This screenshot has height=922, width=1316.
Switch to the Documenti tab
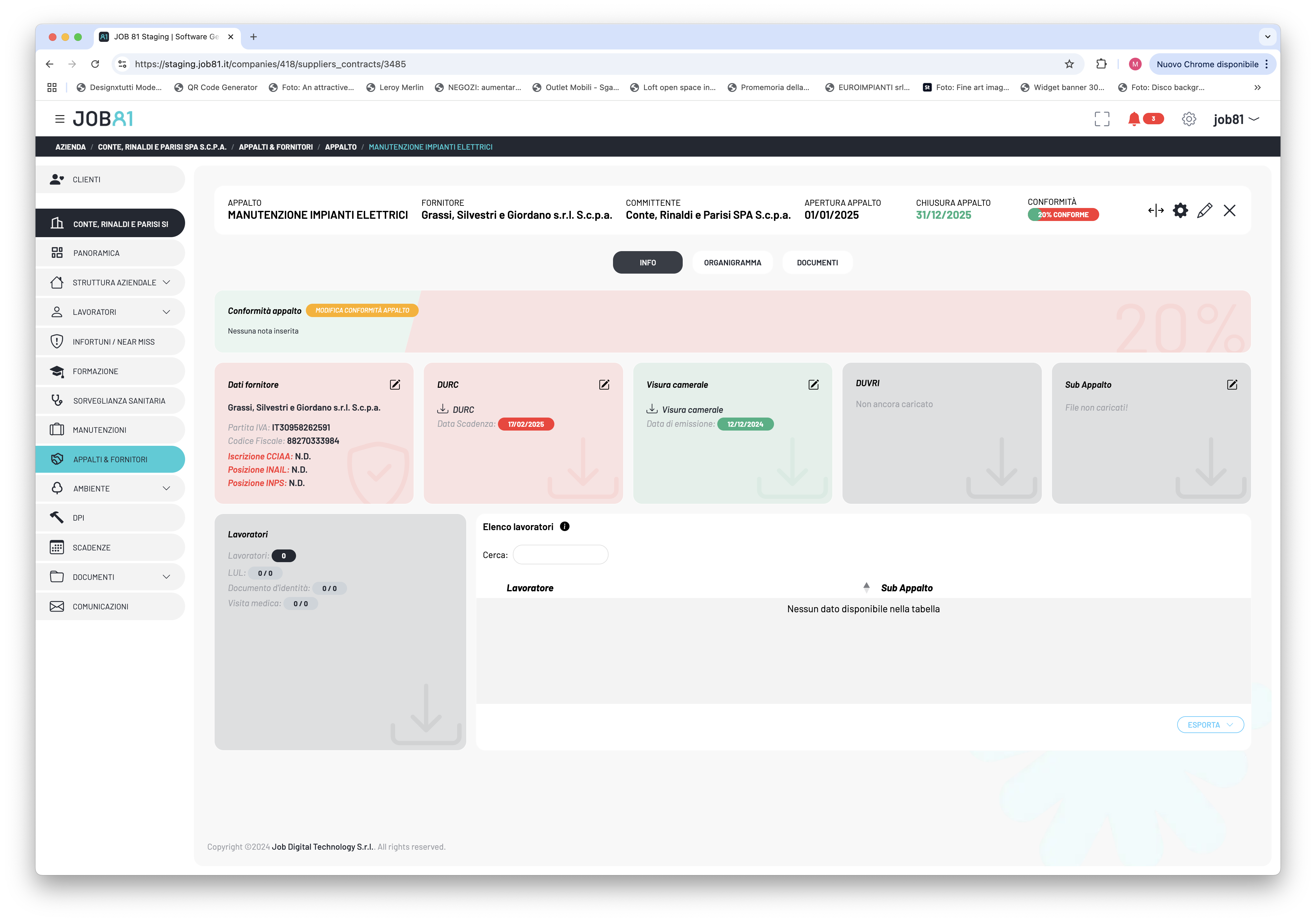(x=817, y=263)
